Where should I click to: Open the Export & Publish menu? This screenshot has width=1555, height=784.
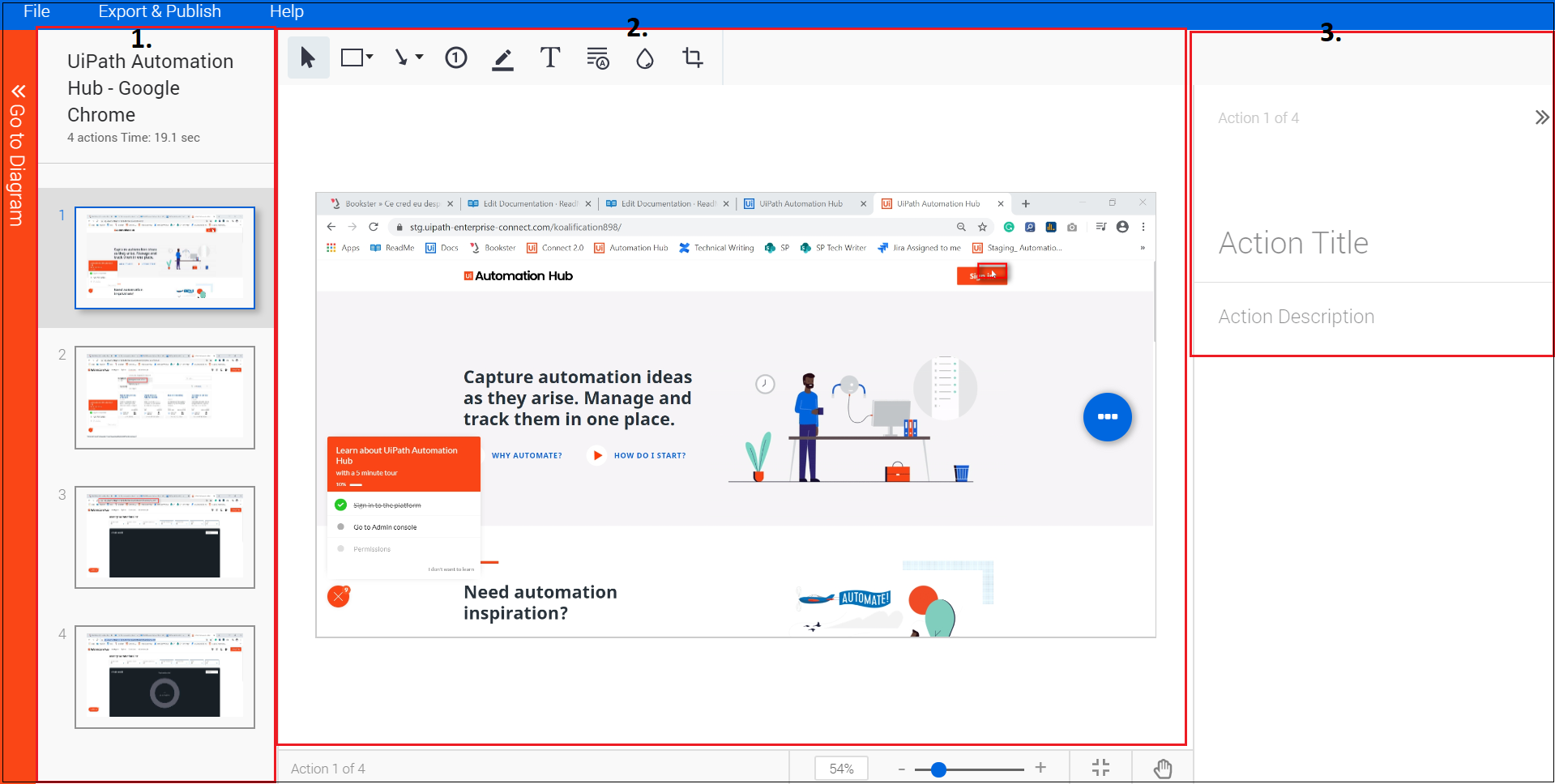160,11
